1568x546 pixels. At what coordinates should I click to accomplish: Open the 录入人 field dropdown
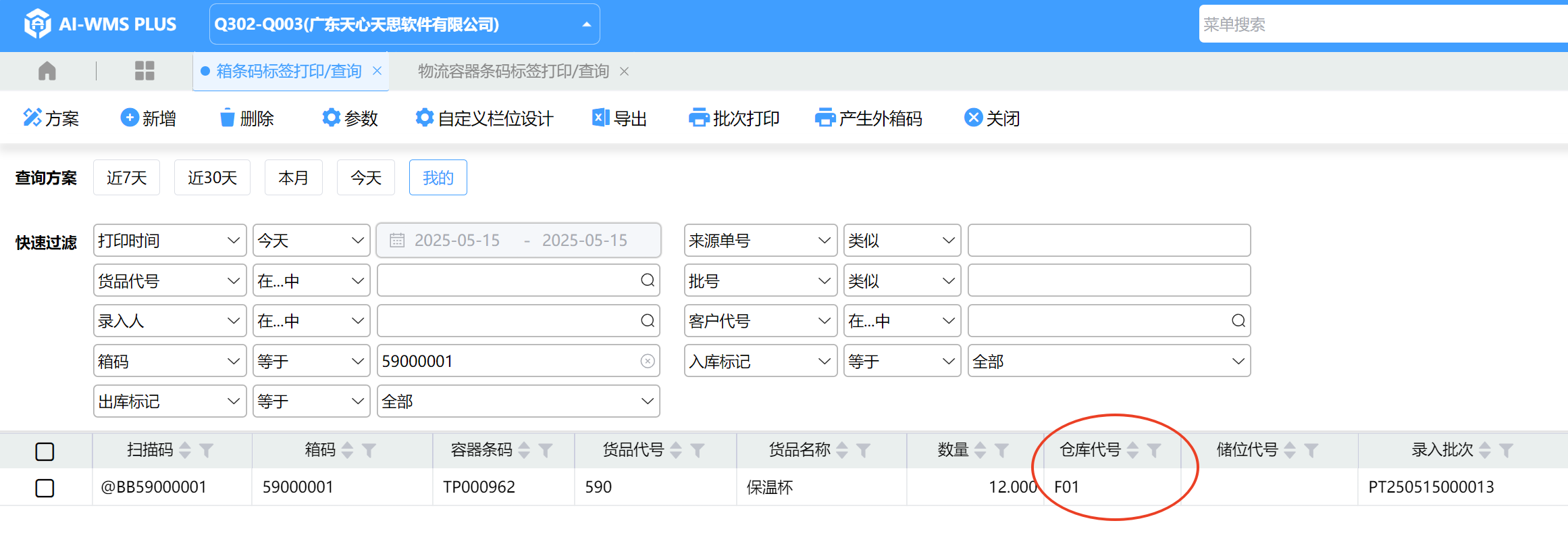pyautogui.click(x=169, y=321)
